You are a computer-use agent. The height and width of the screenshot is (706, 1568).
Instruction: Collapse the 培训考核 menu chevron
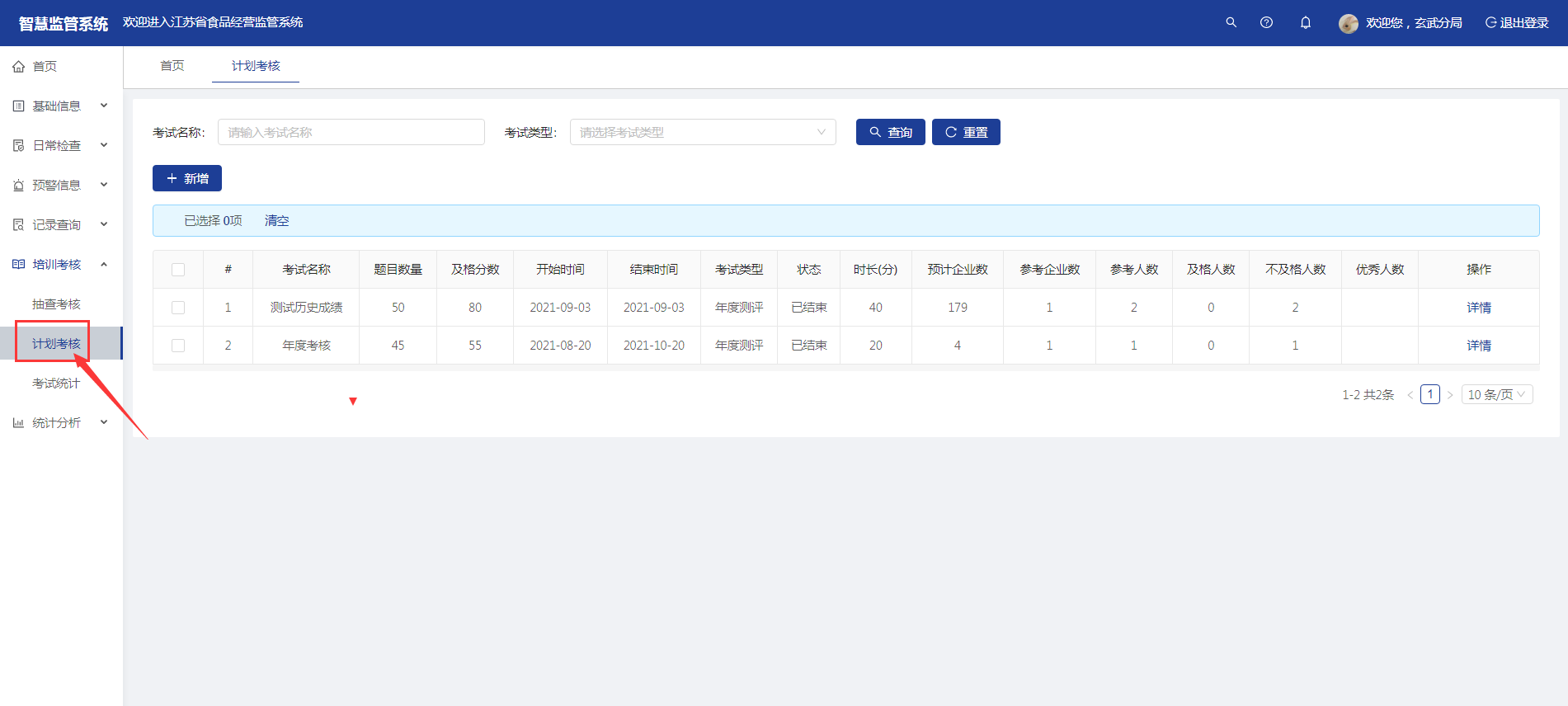click(x=104, y=265)
